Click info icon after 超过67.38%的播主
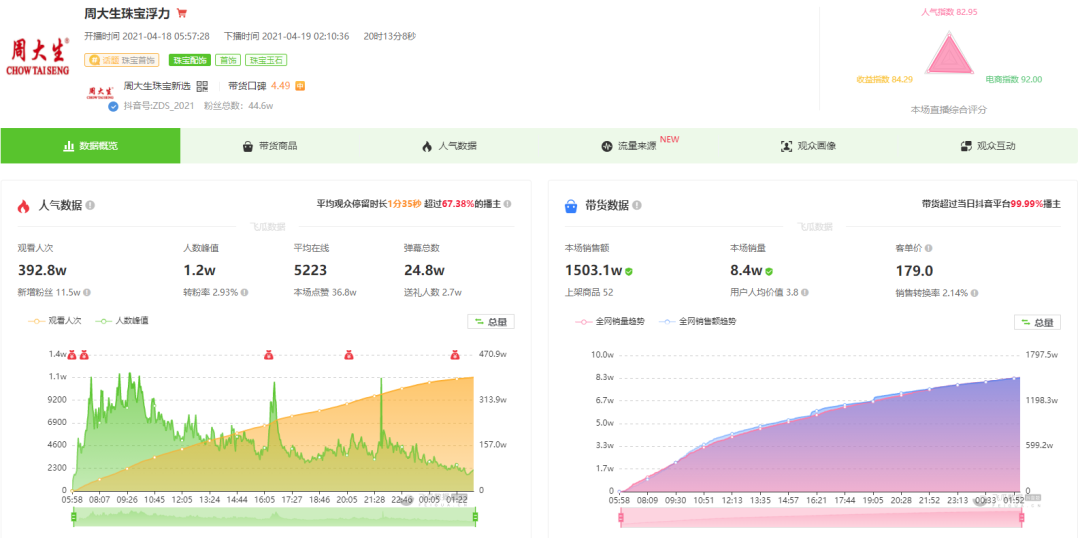The width and height of the screenshot is (1080, 538). (508, 205)
